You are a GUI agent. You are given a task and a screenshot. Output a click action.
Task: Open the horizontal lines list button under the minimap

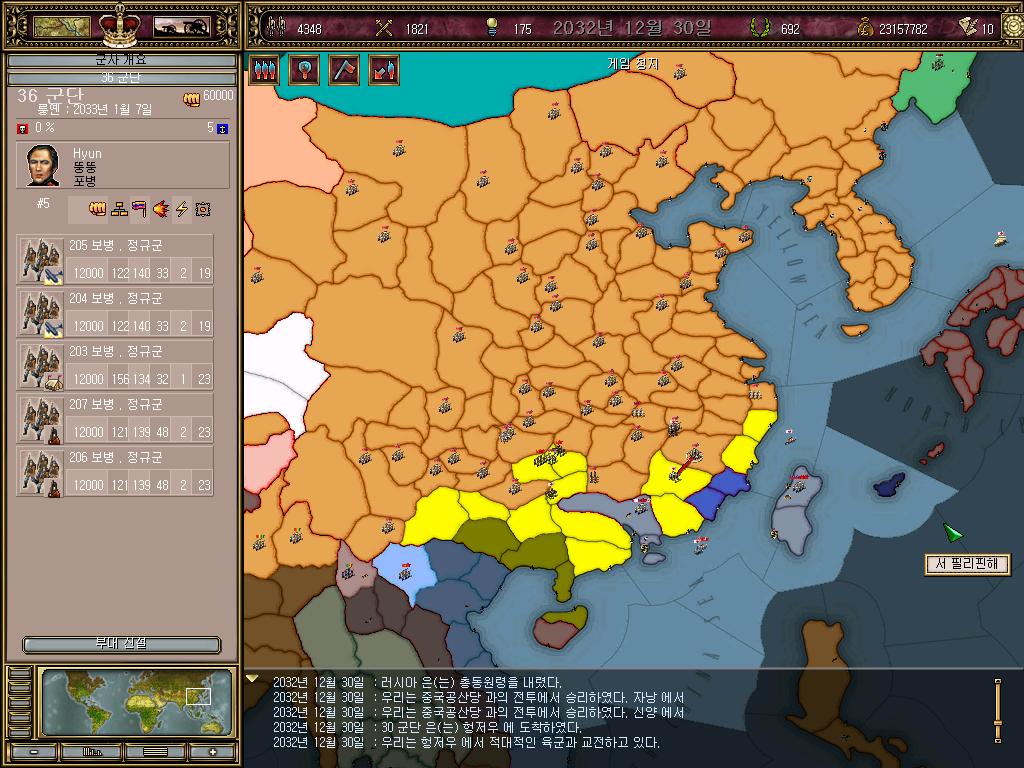[155, 752]
